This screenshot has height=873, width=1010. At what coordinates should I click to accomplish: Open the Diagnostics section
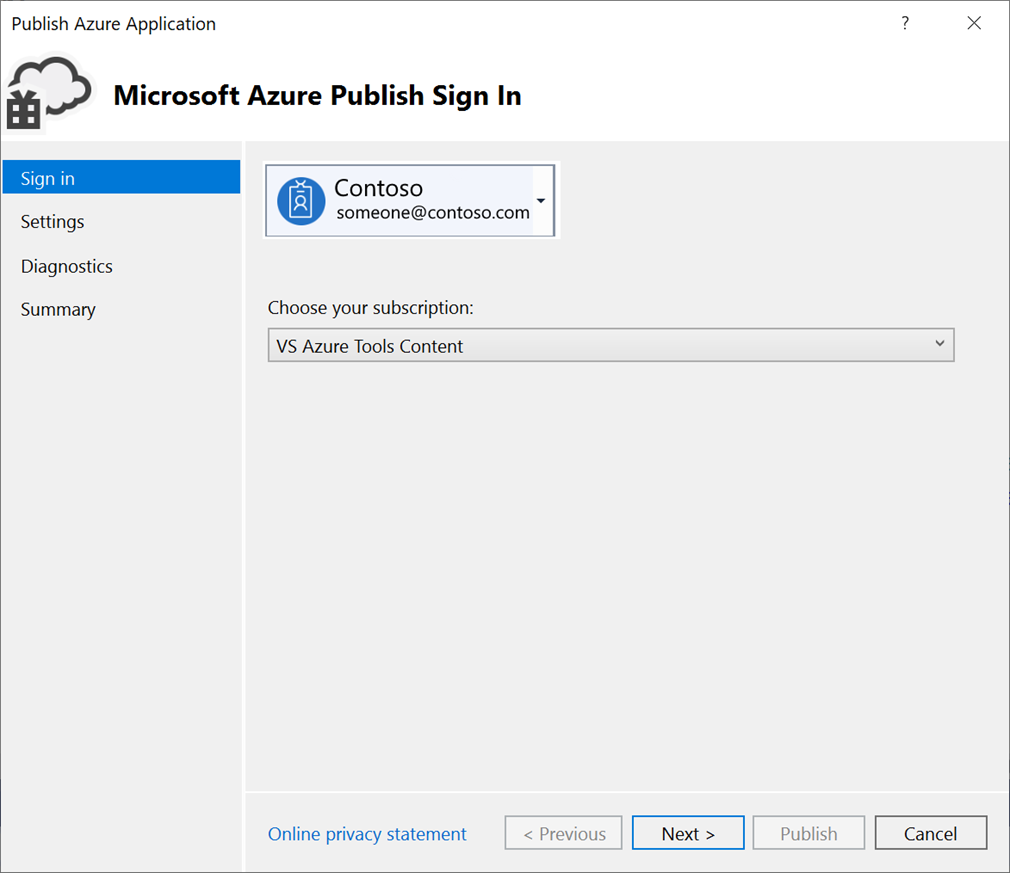tap(66, 266)
